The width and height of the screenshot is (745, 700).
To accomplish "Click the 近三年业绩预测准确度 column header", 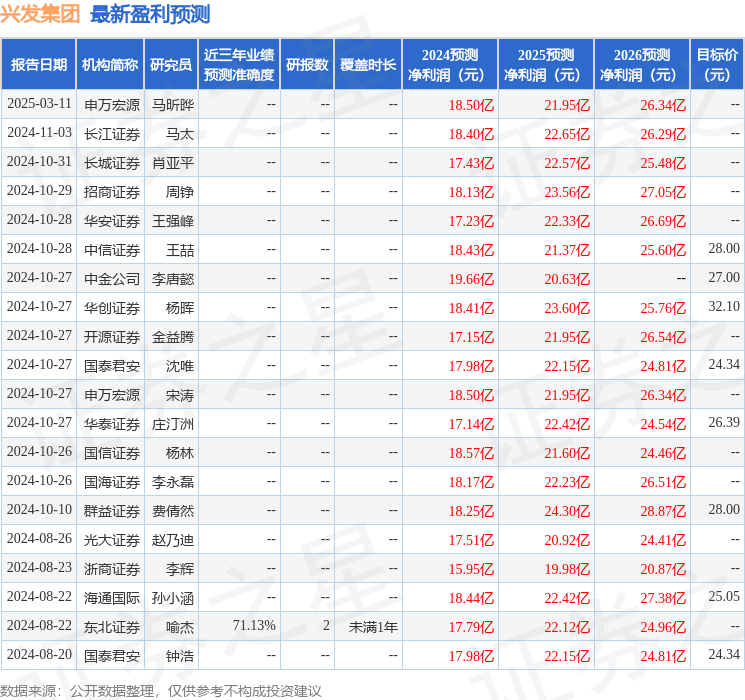I will 239,65.
